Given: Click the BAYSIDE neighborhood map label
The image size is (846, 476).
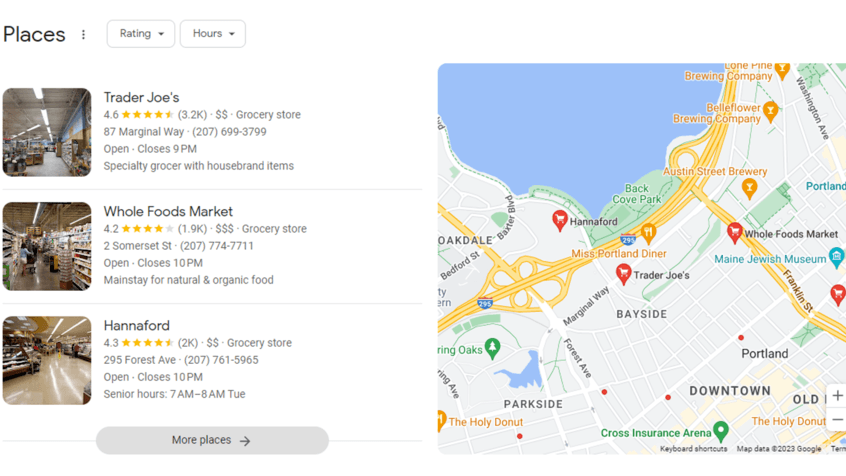Looking at the screenshot, I should [642, 314].
